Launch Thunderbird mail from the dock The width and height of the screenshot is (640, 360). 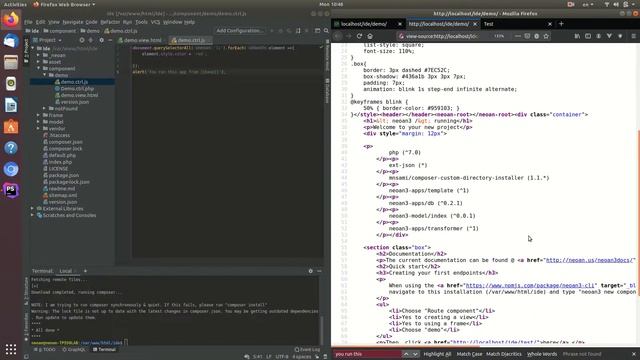(11, 41)
